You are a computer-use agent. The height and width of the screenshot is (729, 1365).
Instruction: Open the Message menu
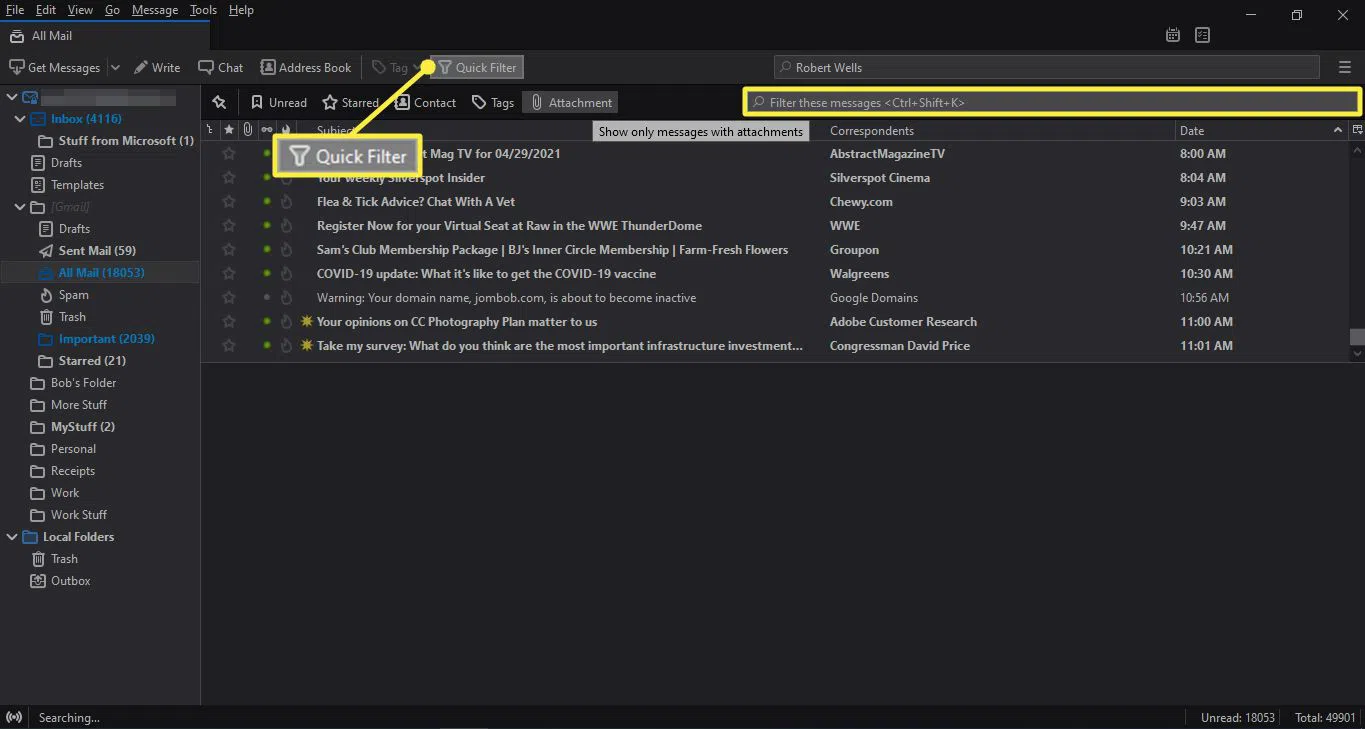(x=154, y=10)
